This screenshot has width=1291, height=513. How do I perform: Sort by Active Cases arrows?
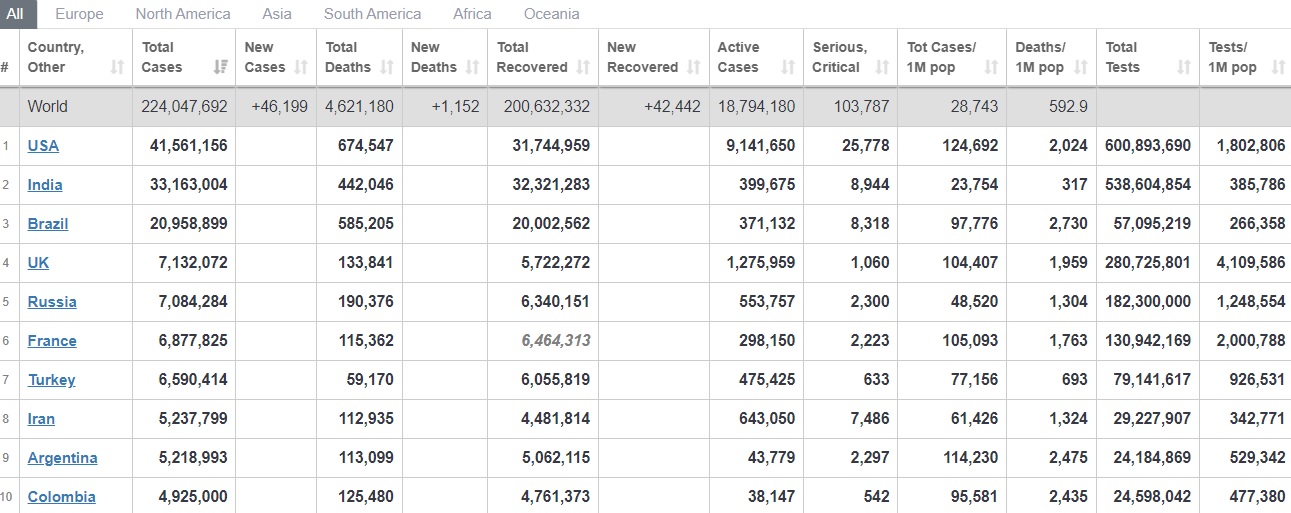point(788,67)
